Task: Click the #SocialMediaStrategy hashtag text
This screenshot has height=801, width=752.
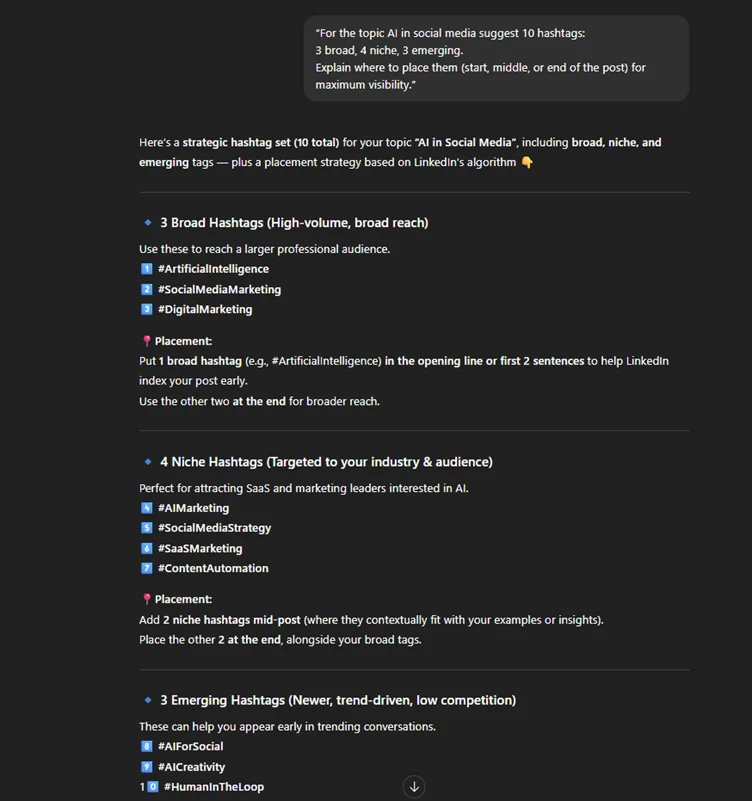Action: point(214,528)
